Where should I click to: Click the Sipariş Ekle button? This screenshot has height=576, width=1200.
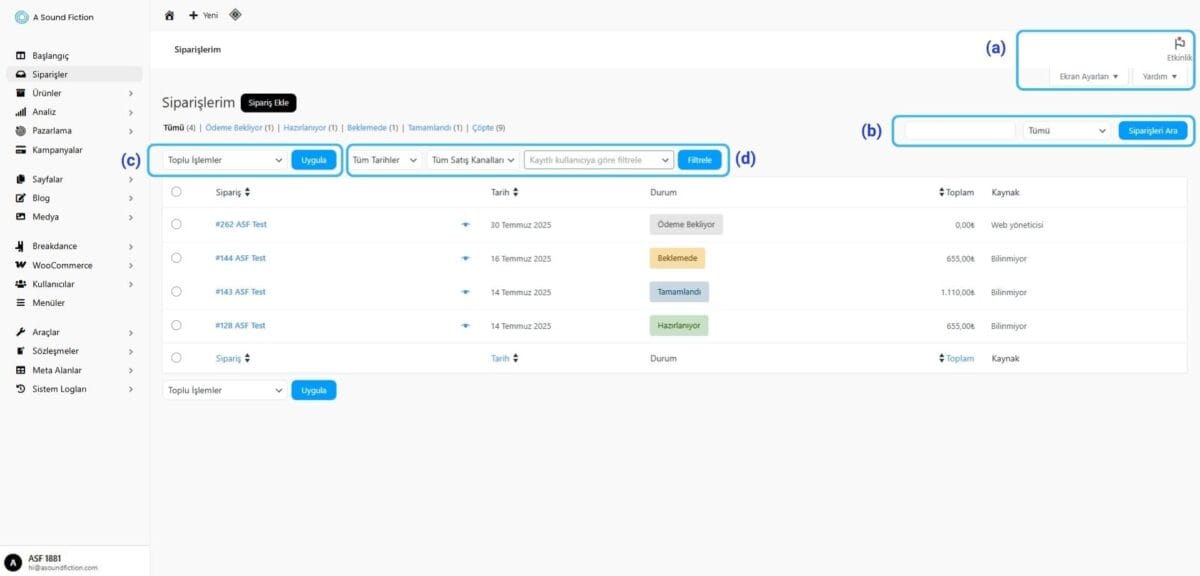point(269,103)
